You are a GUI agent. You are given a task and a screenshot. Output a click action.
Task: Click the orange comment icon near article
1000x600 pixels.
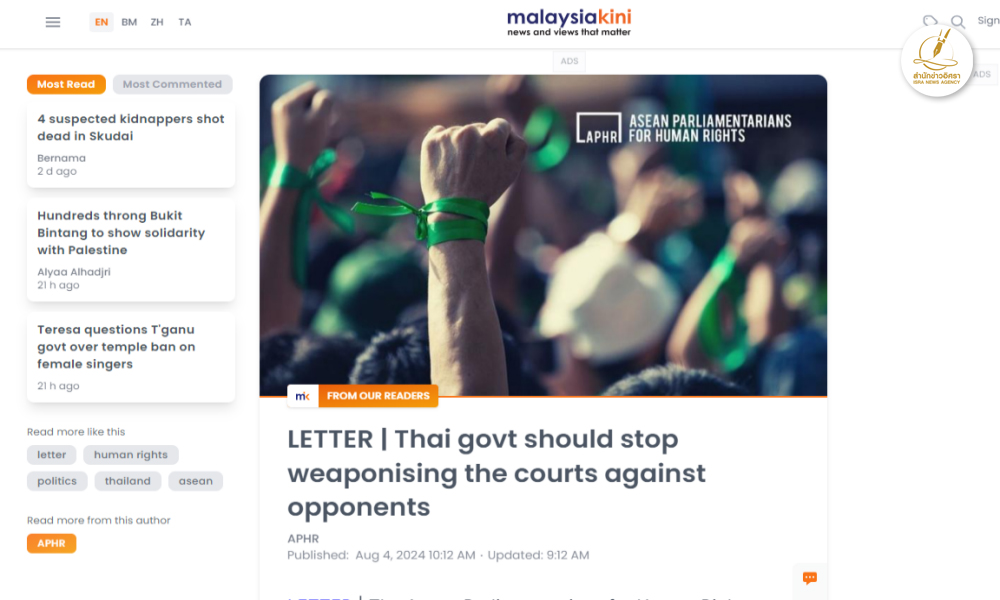pyautogui.click(x=809, y=578)
